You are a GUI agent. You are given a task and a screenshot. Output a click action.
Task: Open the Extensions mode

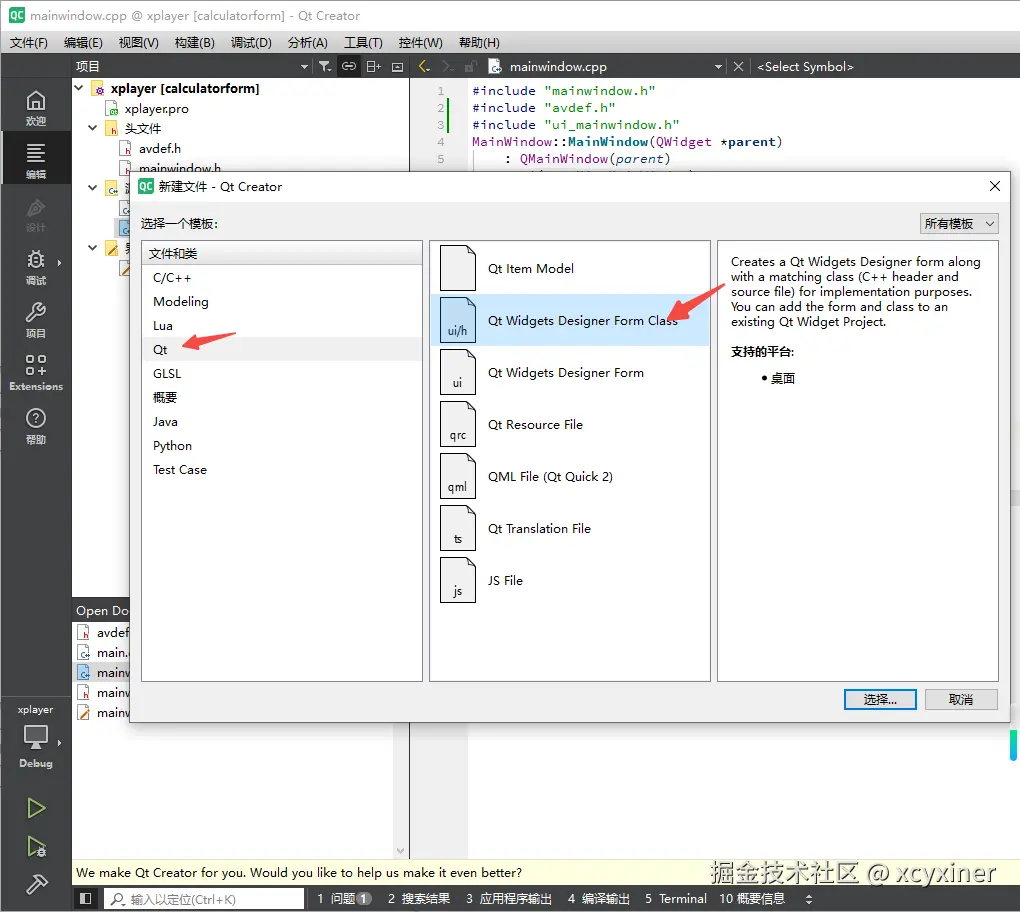[36, 373]
